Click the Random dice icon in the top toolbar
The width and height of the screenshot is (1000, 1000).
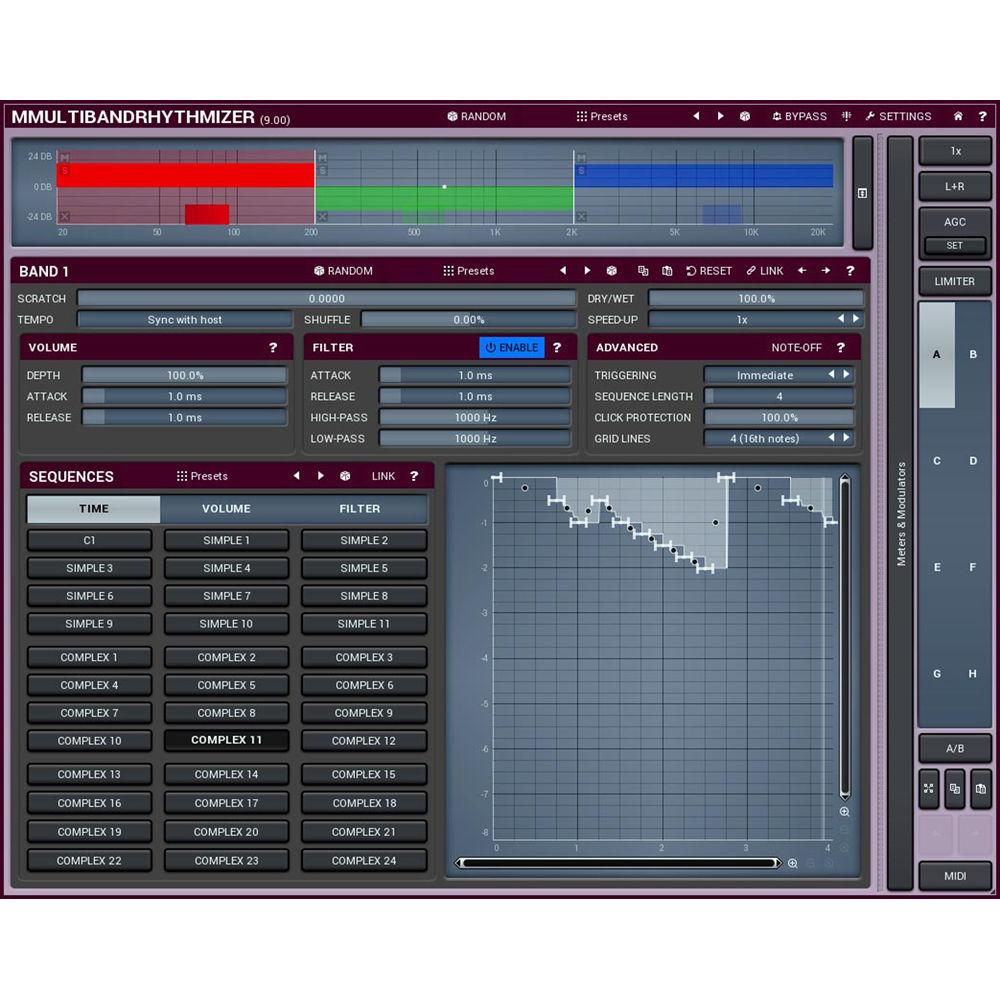(454, 116)
